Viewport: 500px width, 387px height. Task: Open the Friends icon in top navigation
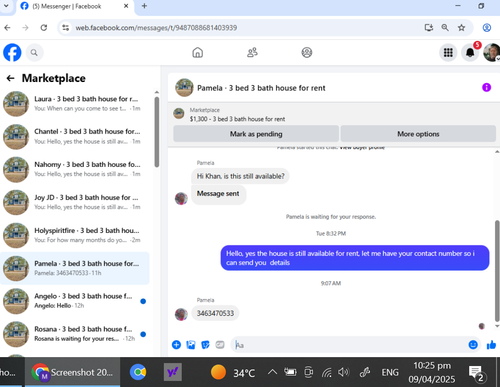point(252,52)
